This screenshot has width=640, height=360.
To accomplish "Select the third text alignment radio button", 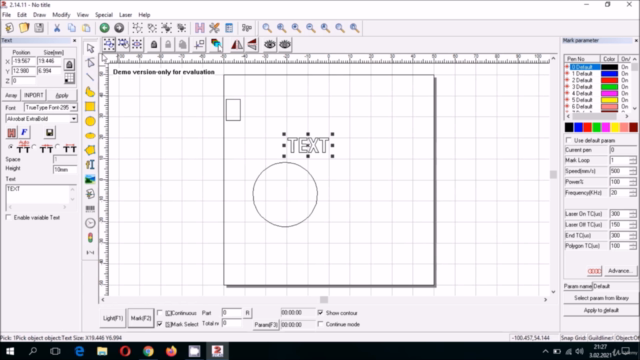I will click(x=58, y=147).
